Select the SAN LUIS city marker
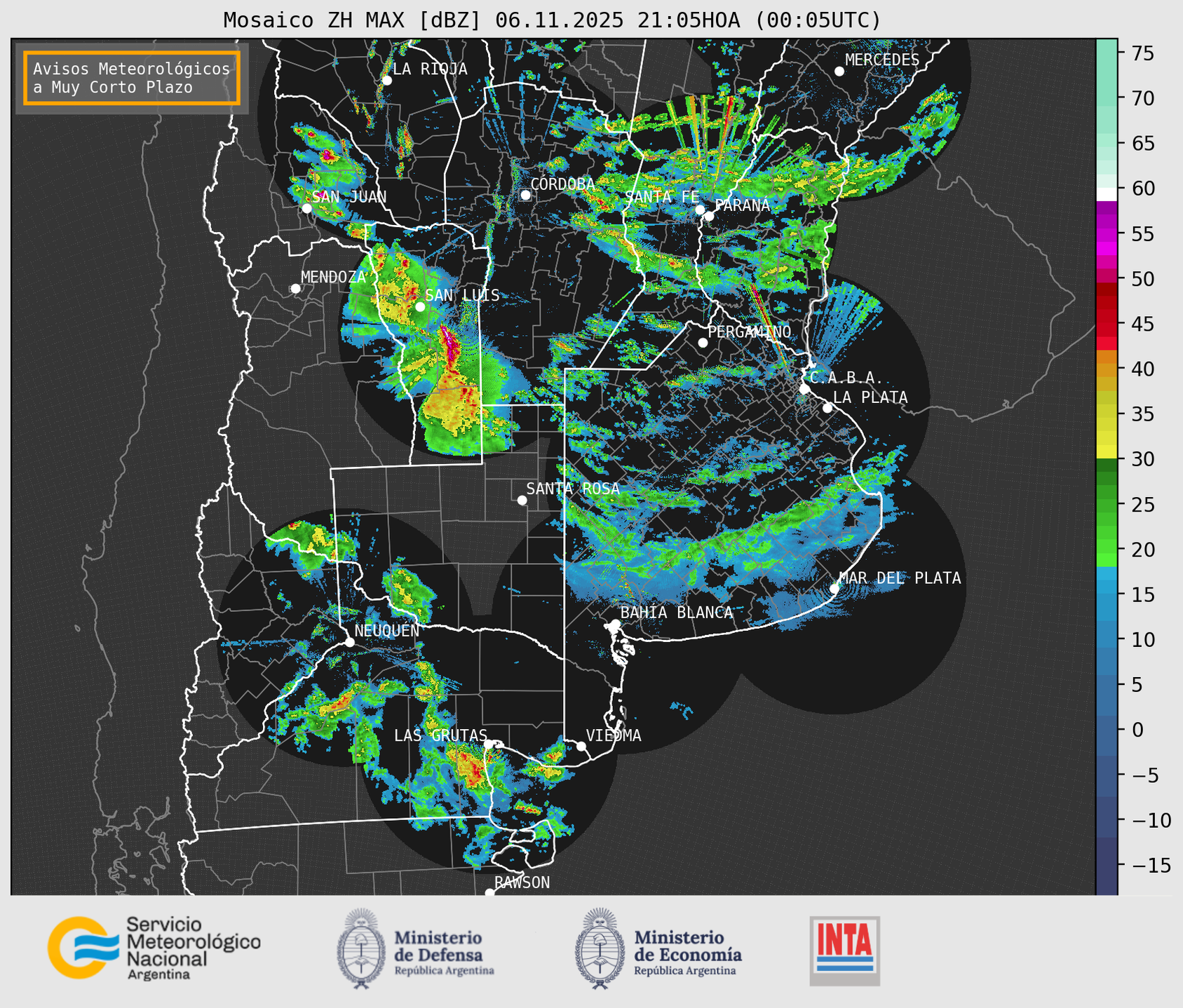1183x1008 pixels. pos(420,306)
